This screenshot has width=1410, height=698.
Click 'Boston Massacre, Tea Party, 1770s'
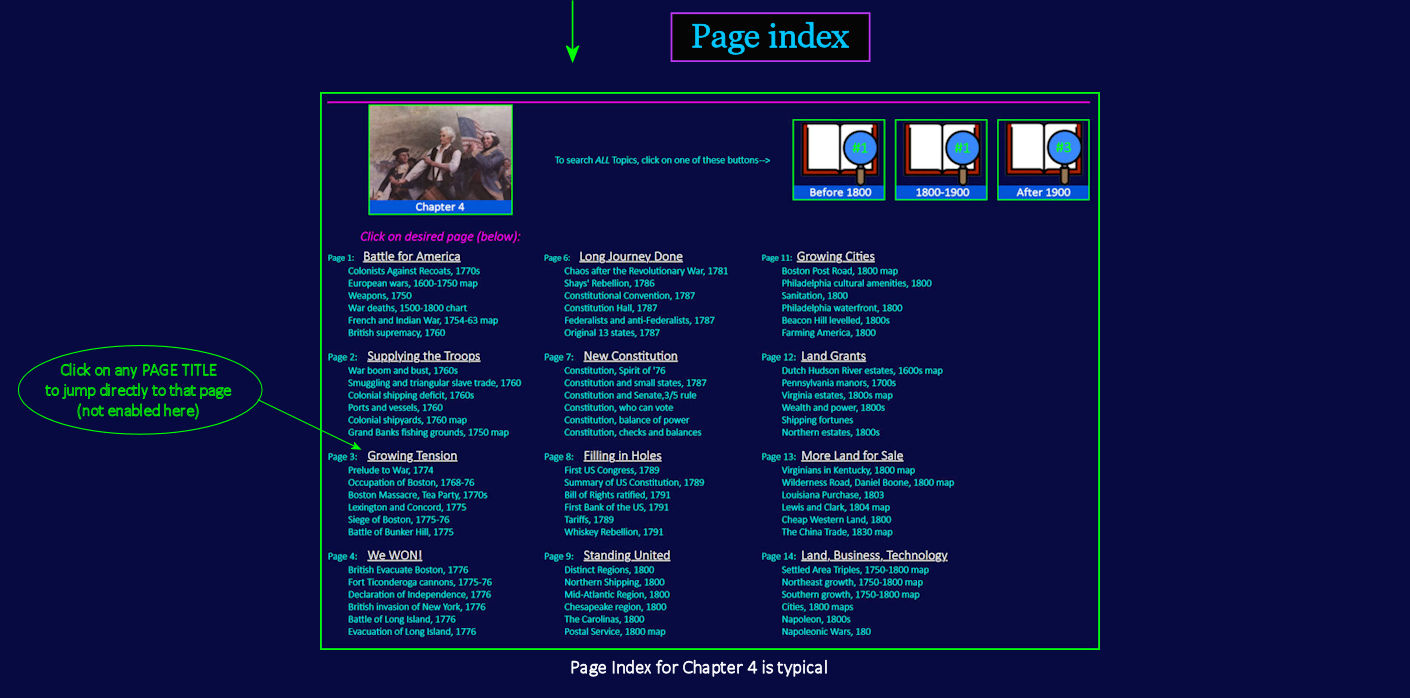[418, 495]
